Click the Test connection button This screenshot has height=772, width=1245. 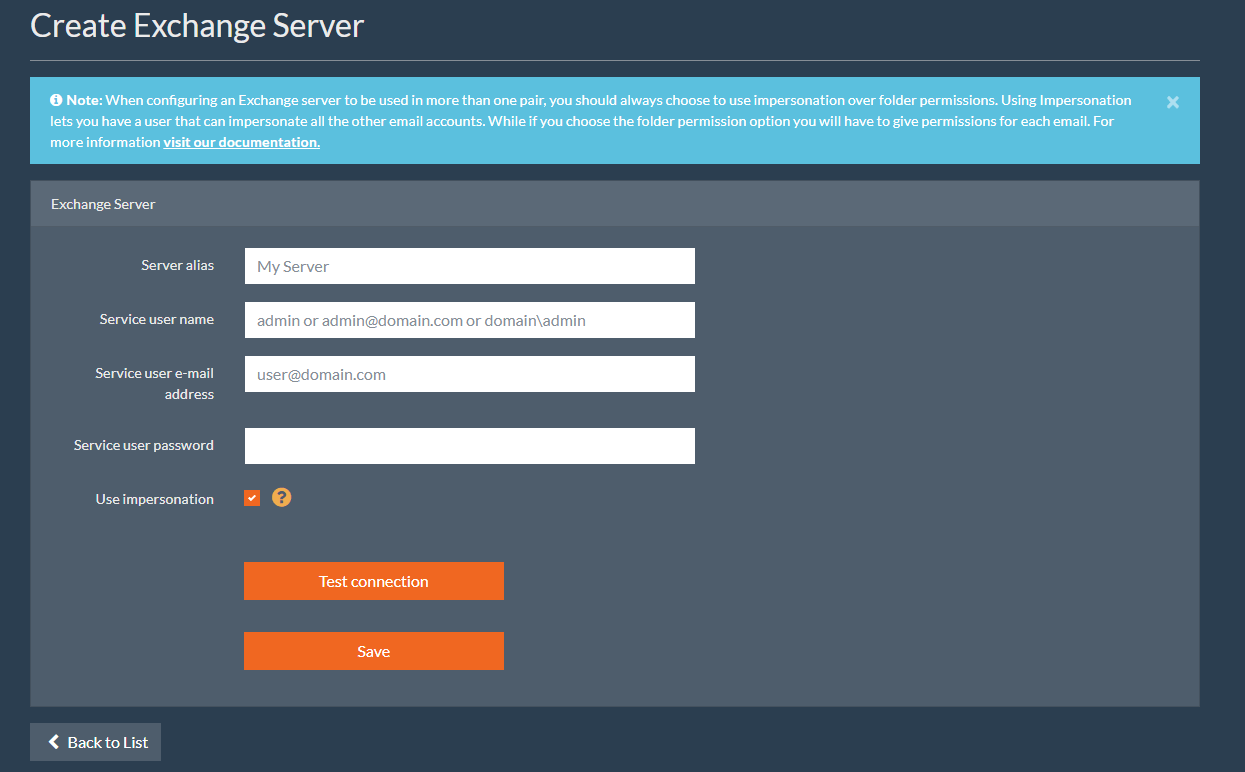pyautogui.click(x=374, y=581)
